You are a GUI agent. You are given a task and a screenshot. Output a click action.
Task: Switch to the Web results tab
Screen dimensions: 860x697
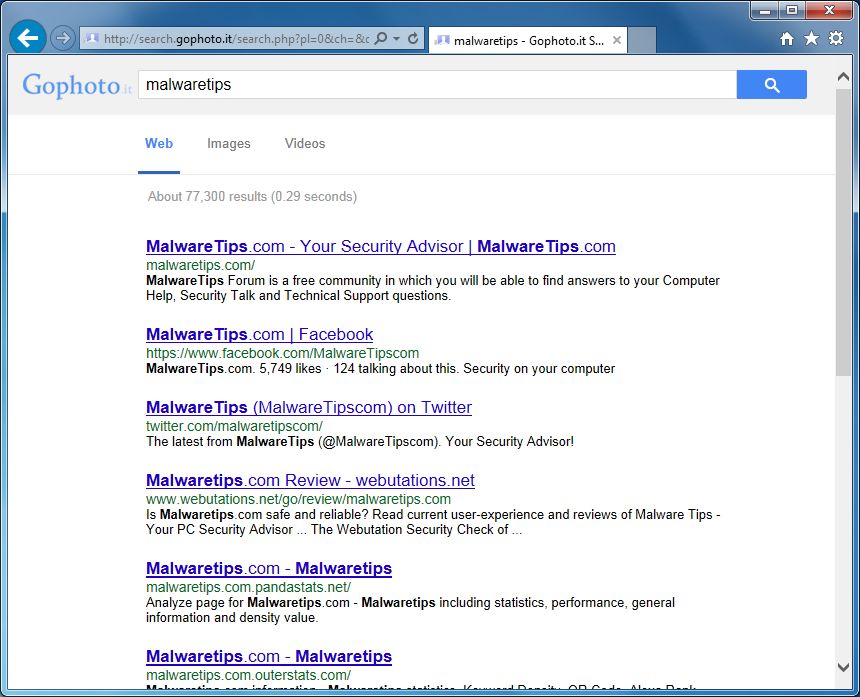pyautogui.click(x=159, y=144)
